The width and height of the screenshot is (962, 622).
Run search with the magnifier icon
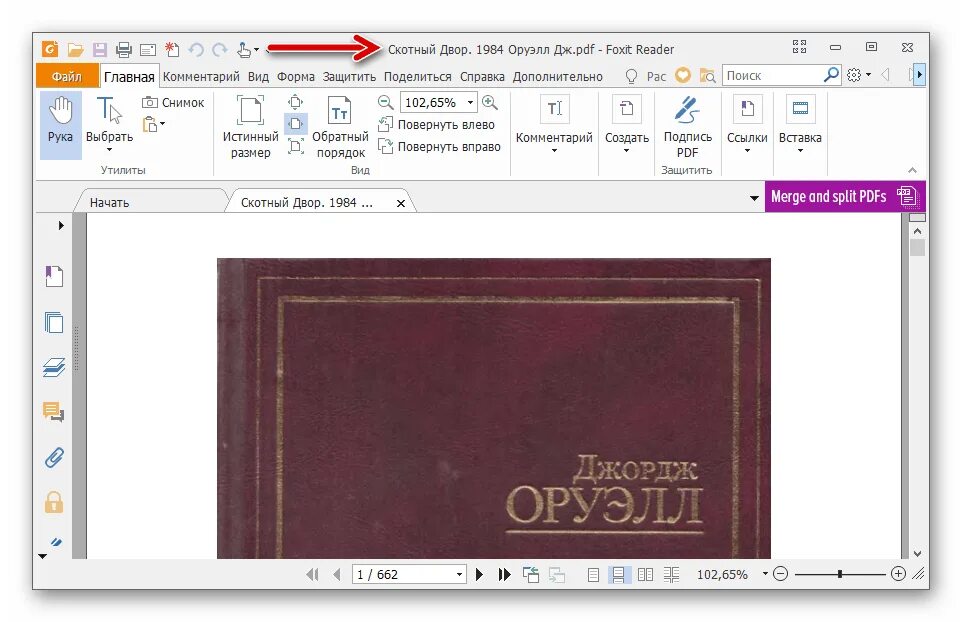831,75
